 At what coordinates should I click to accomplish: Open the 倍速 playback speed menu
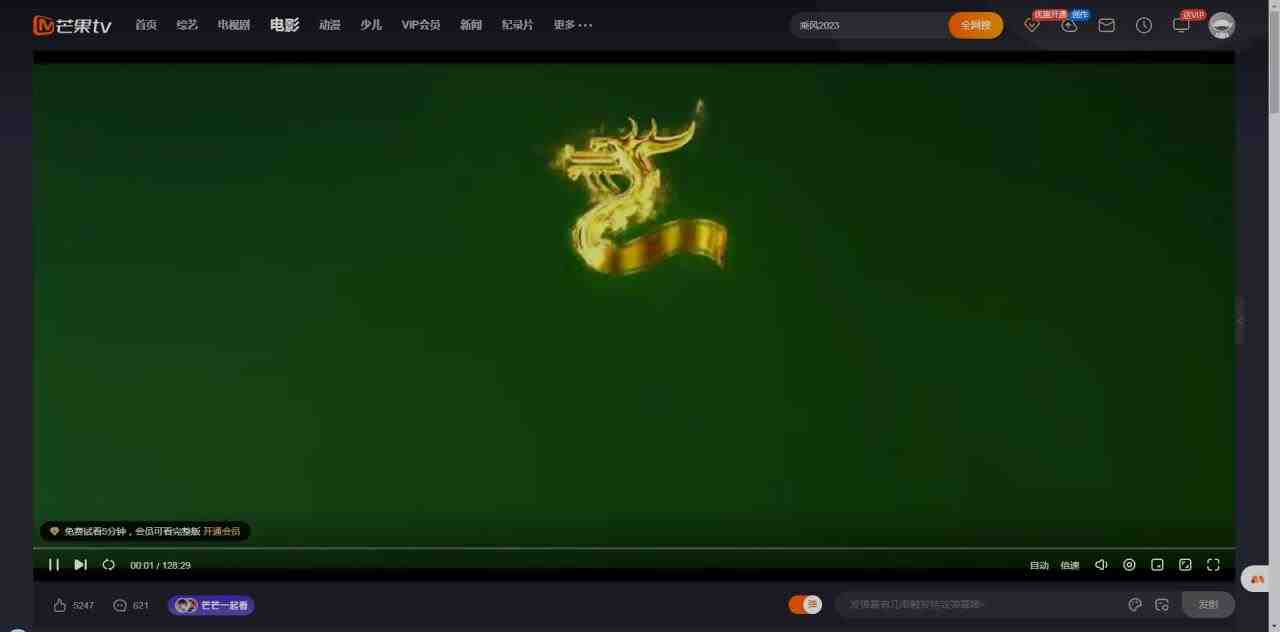pyautogui.click(x=1070, y=566)
